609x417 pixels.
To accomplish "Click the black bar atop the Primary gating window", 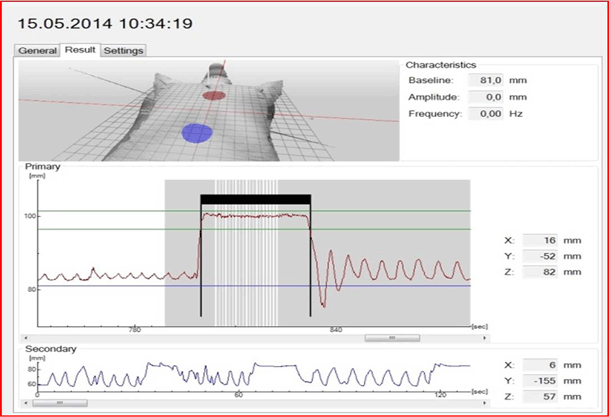I will click(255, 198).
